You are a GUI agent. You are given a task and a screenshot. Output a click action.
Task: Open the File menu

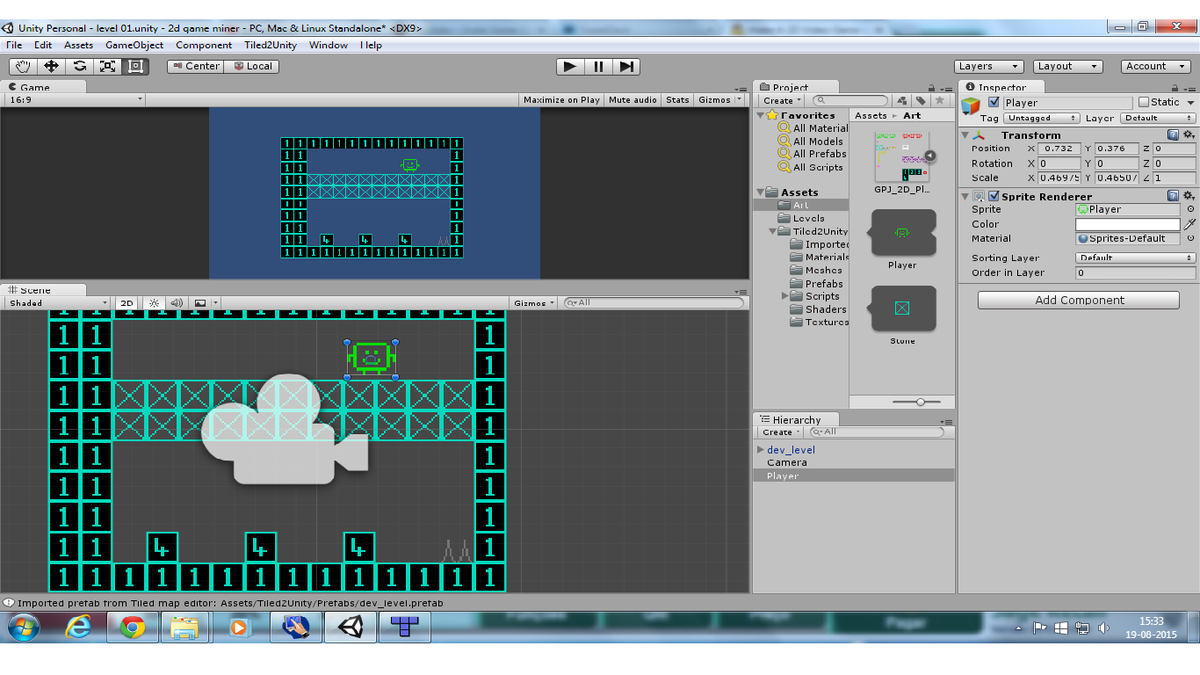tap(14, 45)
